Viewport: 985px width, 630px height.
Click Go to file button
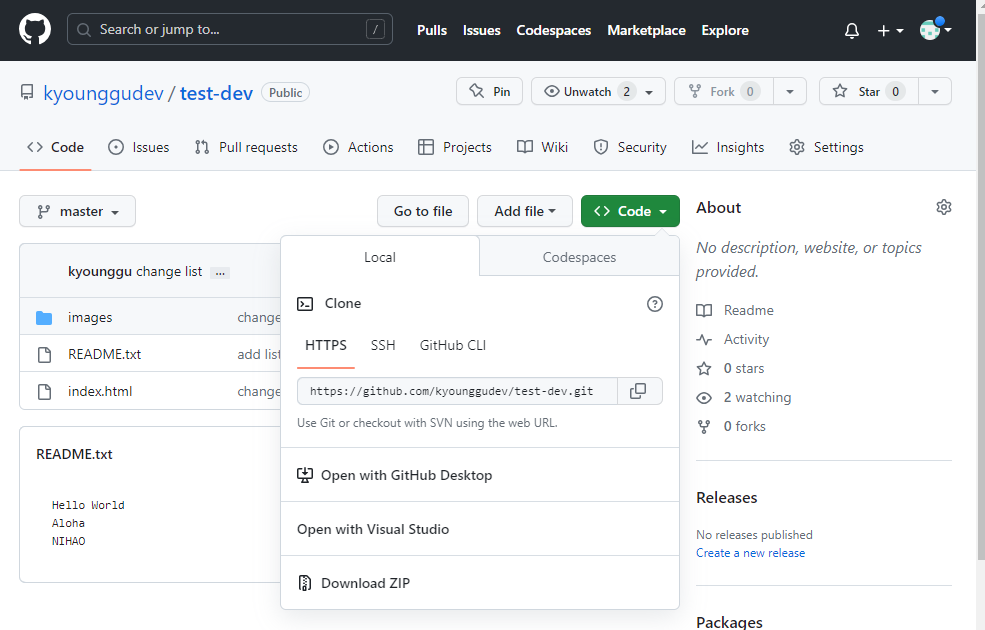[423, 212]
